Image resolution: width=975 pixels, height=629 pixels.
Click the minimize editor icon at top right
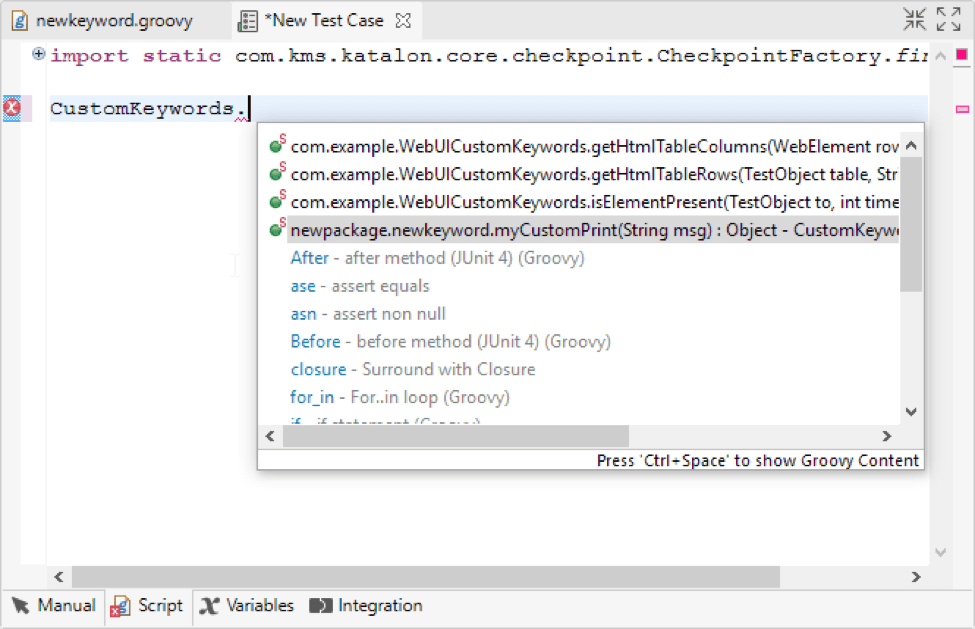tap(915, 19)
